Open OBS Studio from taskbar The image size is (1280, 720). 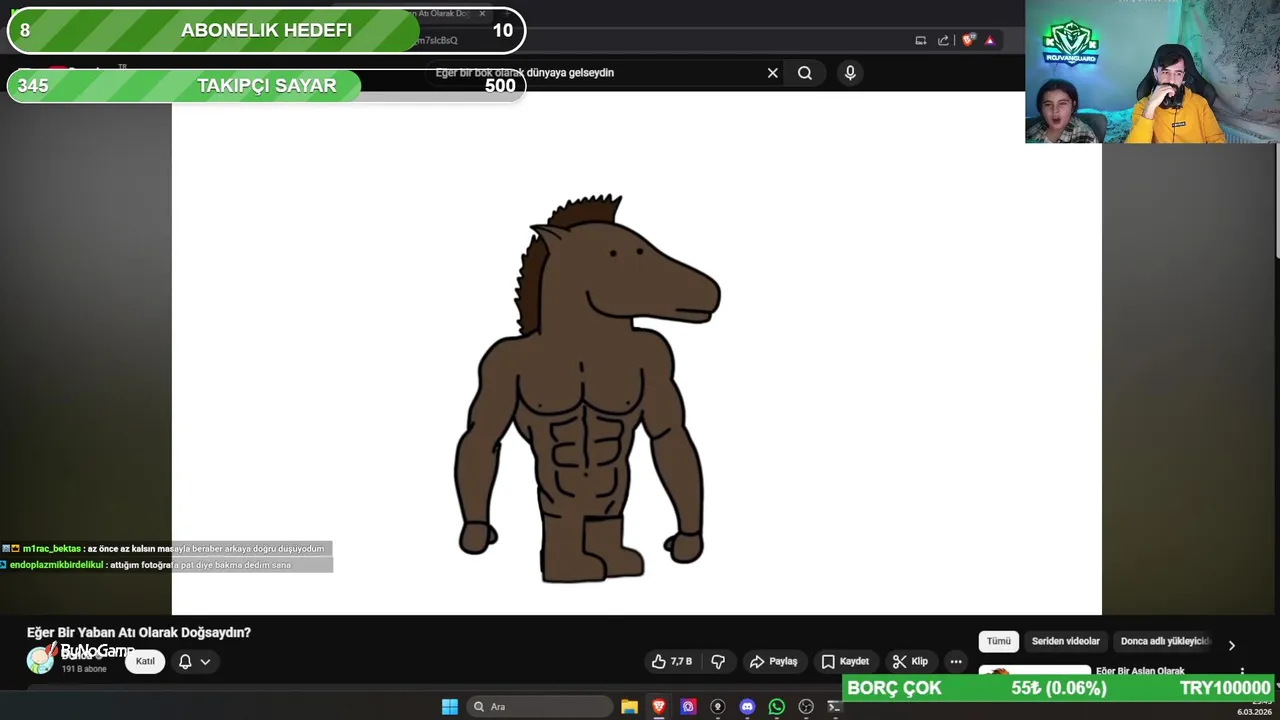point(806,707)
